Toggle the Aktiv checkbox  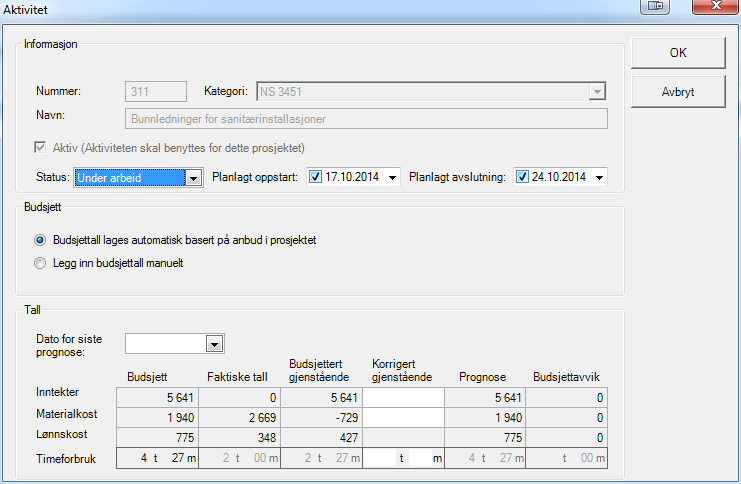(x=40, y=147)
